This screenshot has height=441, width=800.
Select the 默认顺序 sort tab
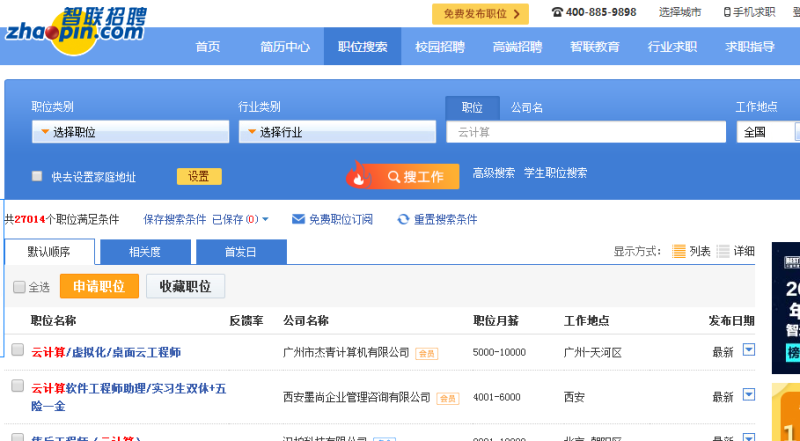tap(49, 252)
